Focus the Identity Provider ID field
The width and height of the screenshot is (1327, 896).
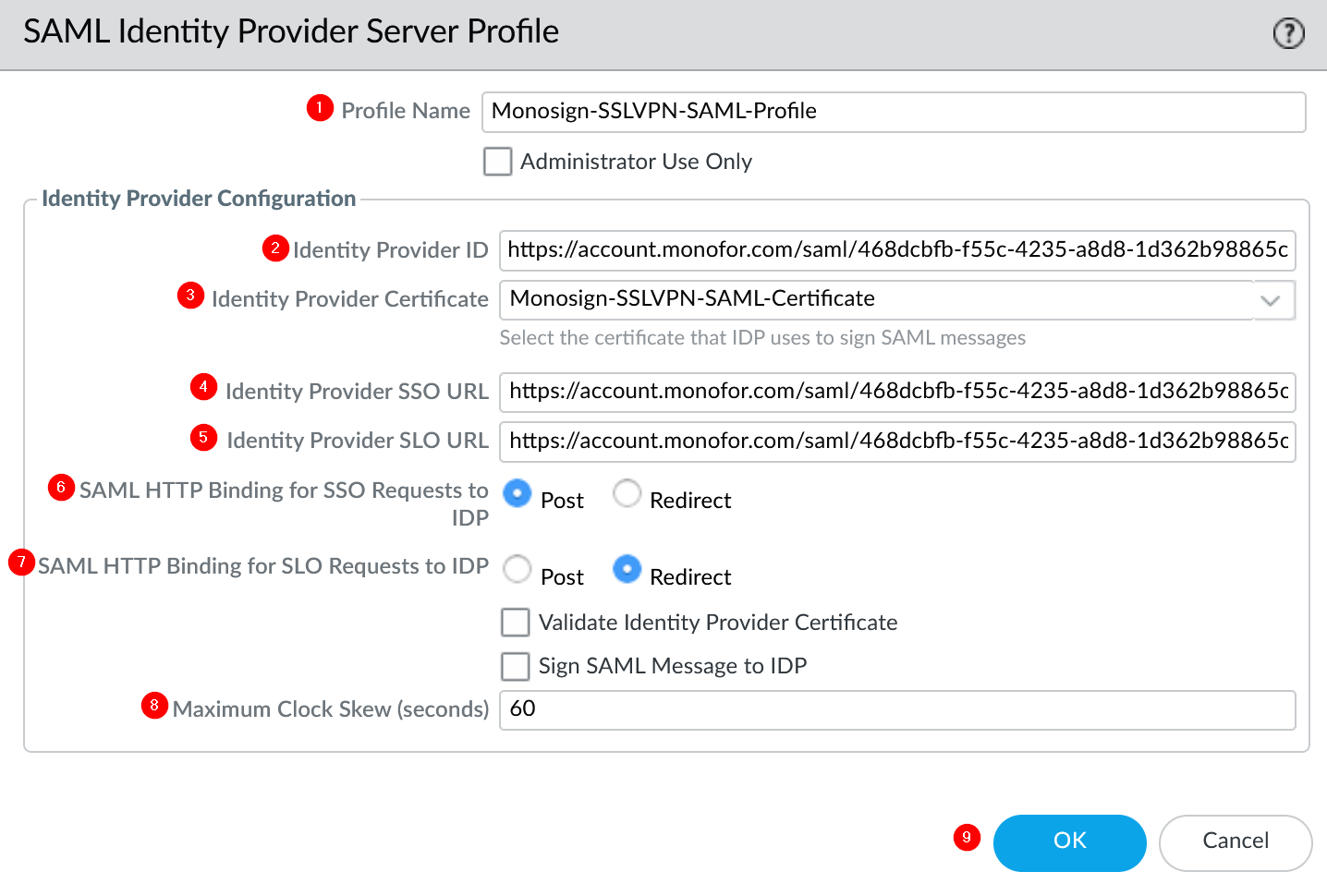click(x=896, y=250)
